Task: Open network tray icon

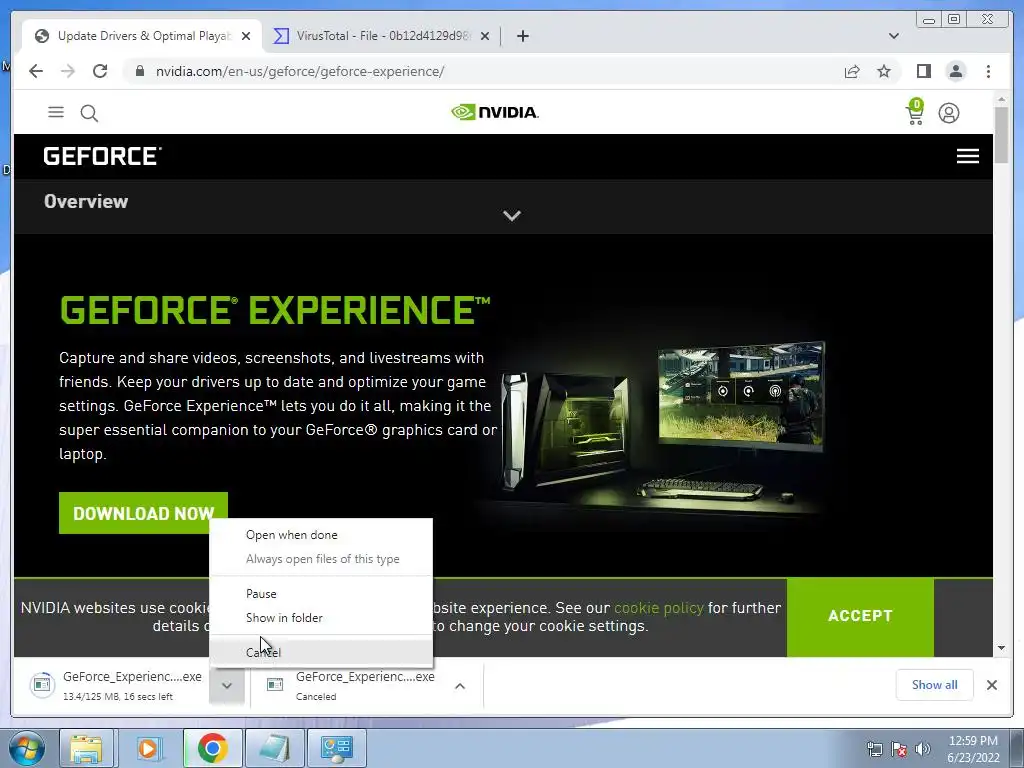Action: pos(874,749)
